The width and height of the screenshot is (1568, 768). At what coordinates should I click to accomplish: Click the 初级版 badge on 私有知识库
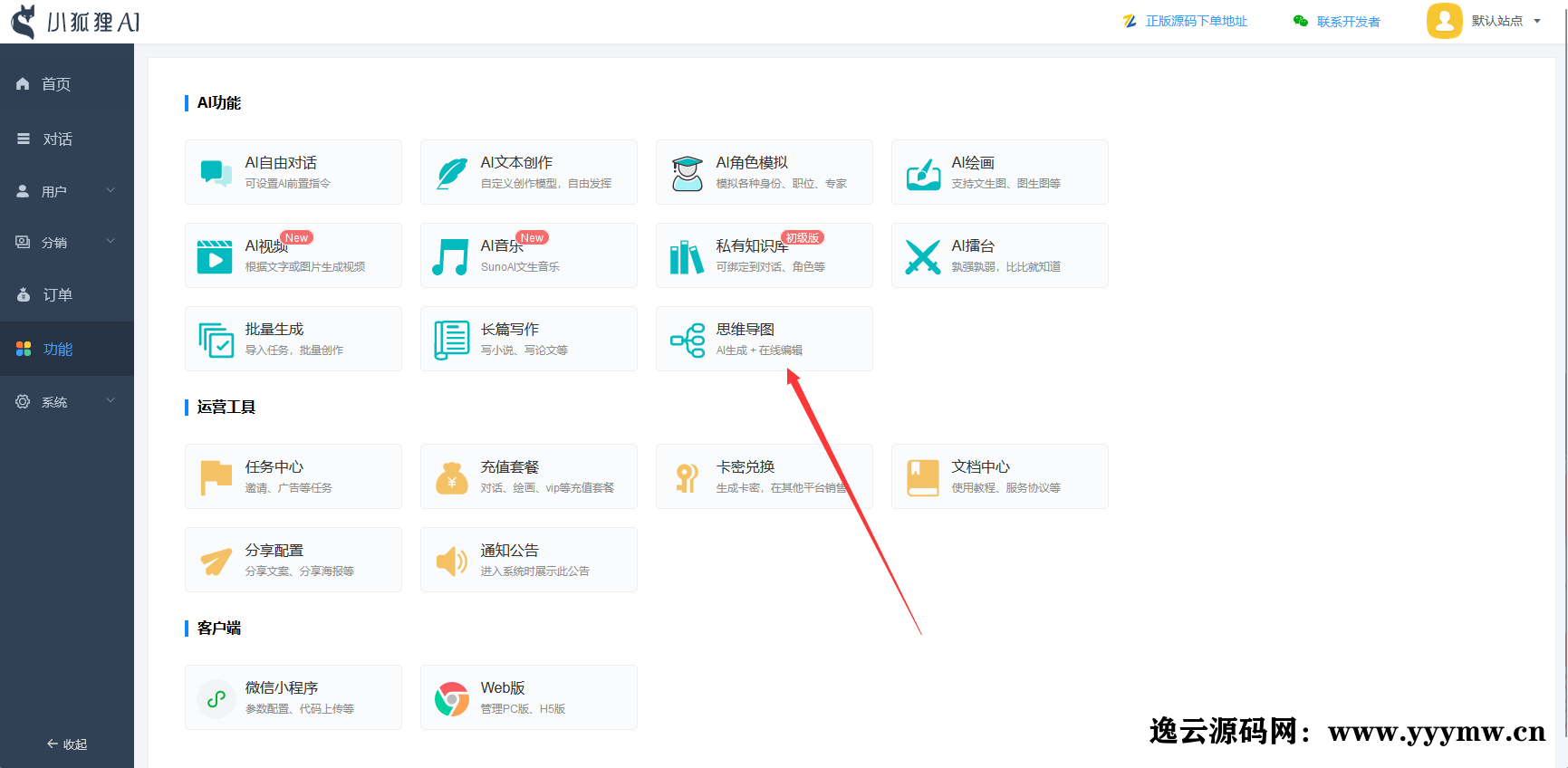(x=803, y=238)
